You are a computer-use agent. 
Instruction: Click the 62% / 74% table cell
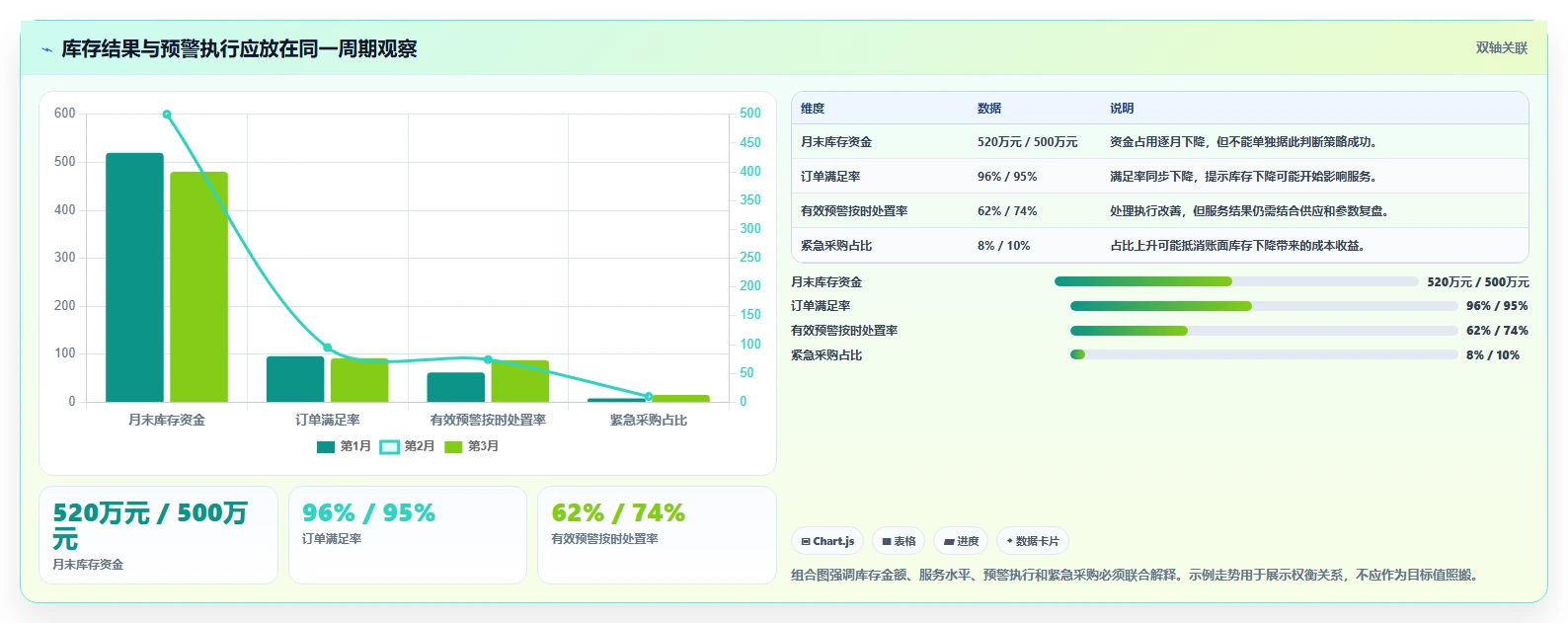pos(1007,211)
